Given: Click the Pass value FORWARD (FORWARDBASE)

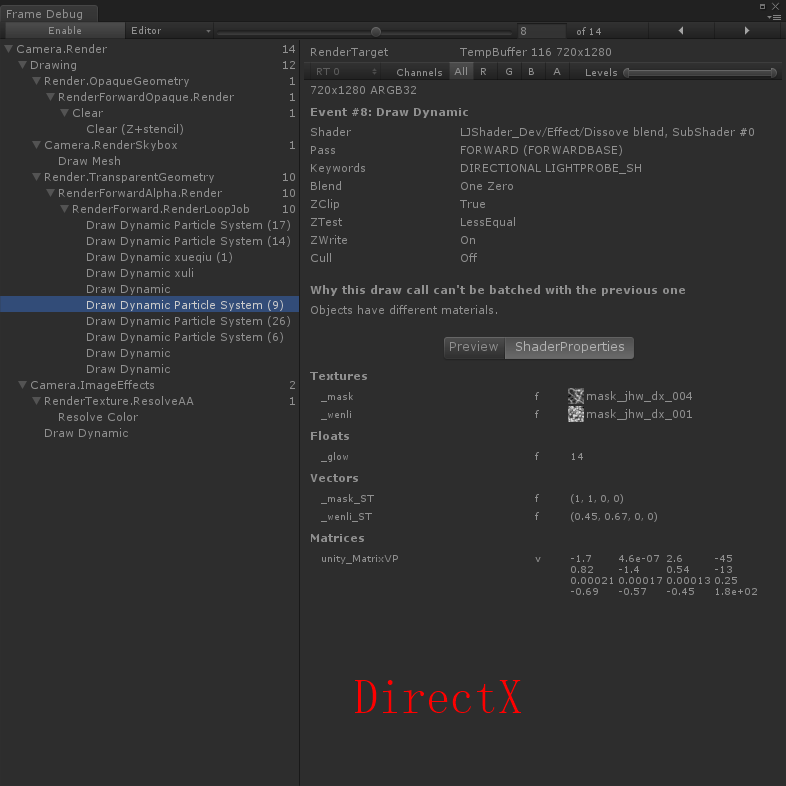Looking at the screenshot, I should point(541,150).
